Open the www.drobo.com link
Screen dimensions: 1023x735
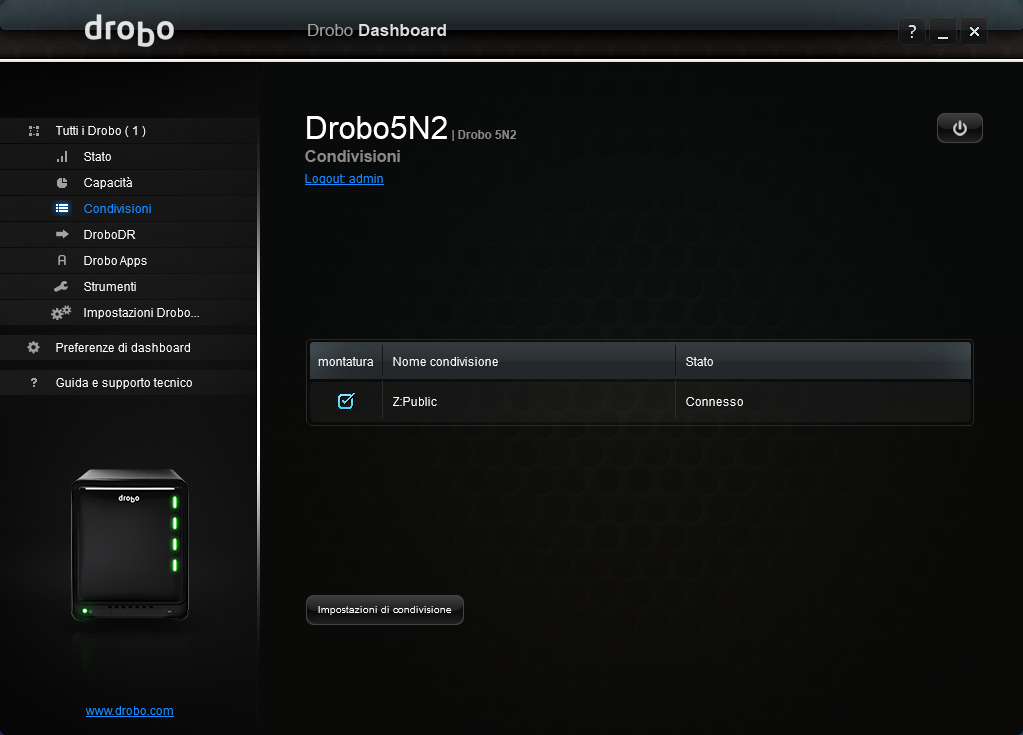pyautogui.click(x=130, y=711)
